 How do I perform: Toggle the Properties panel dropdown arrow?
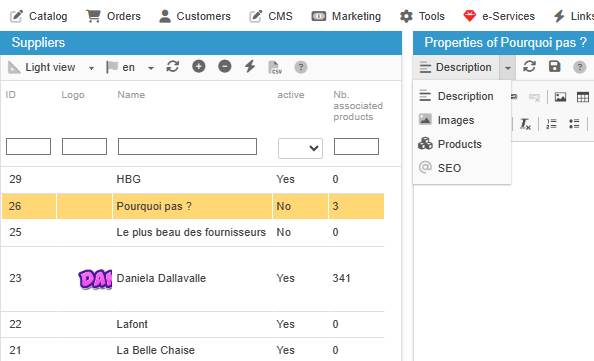(508, 68)
